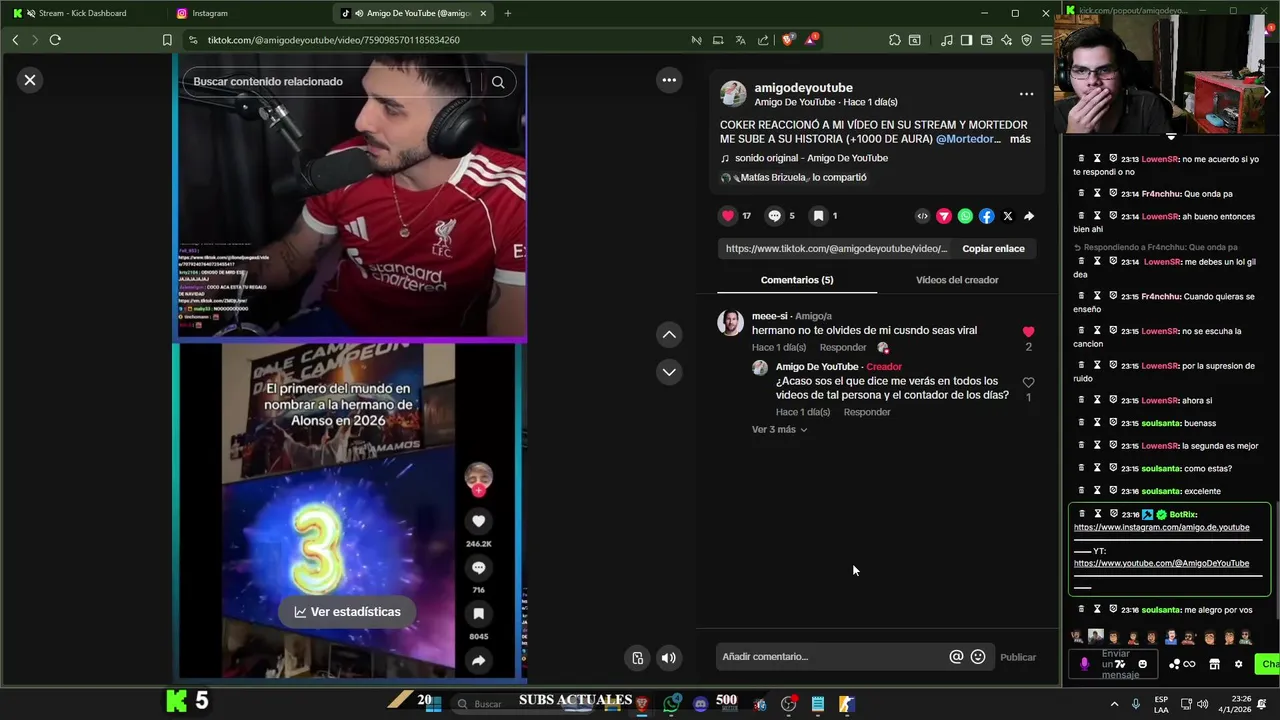Send to friends red share icon
This screenshot has height=720, width=1280.
click(943, 216)
